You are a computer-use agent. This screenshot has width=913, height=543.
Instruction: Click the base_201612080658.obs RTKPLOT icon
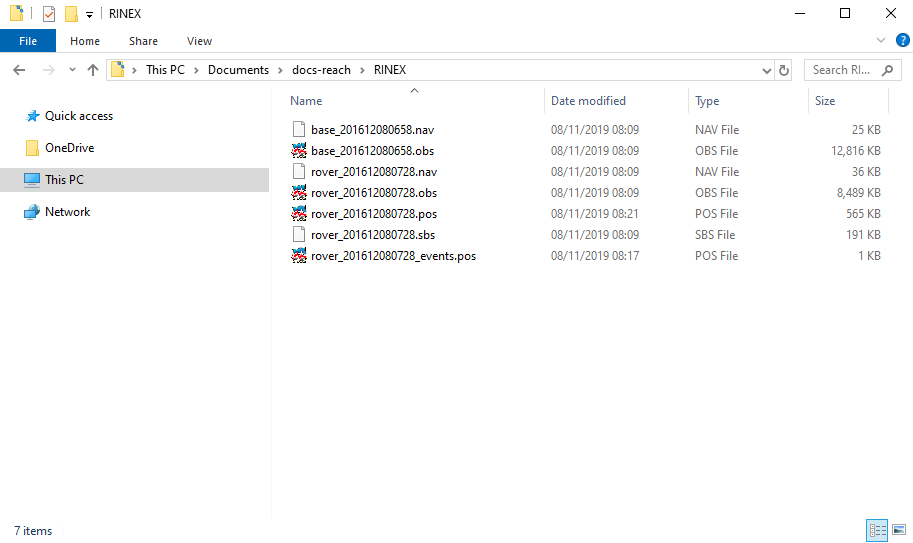(299, 151)
